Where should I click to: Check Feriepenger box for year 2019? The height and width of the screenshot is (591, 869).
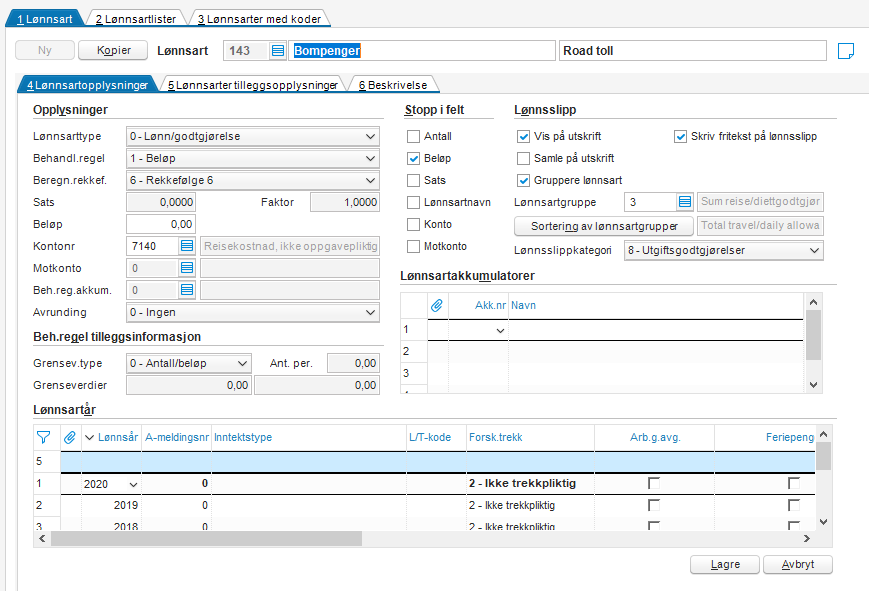point(794,505)
